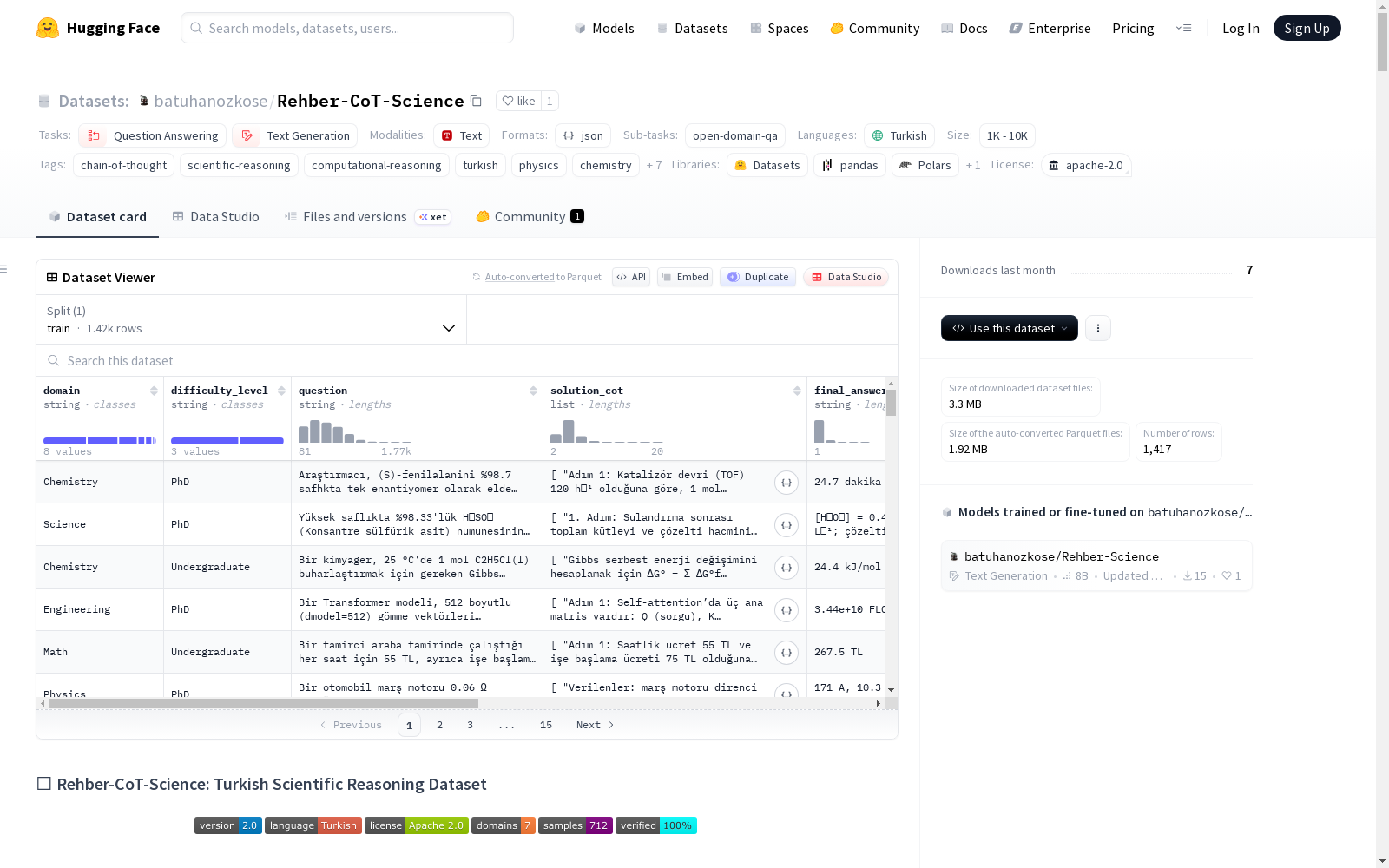The height and width of the screenshot is (868, 1389).
Task: Open the more navigation options menu icon
Action: pos(1183,28)
